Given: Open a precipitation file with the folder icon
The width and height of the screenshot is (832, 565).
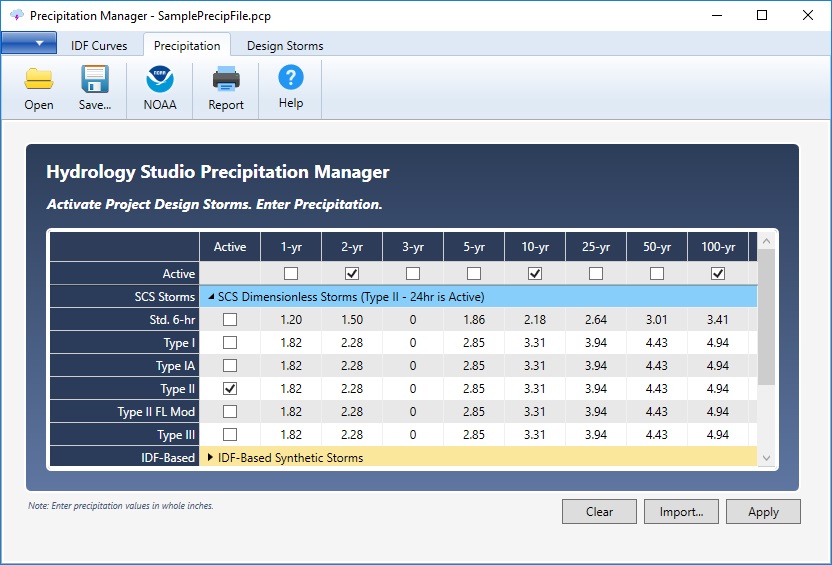Looking at the screenshot, I should tap(39, 79).
